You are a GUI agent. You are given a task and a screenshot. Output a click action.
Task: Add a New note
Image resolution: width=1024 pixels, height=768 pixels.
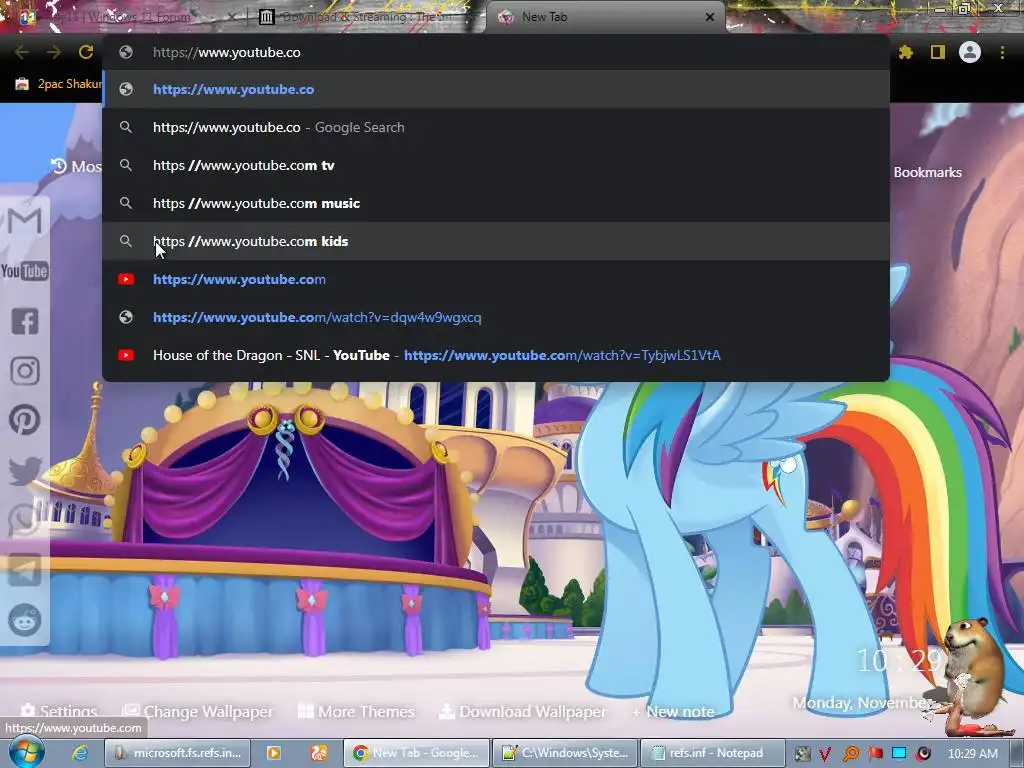tap(673, 711)
